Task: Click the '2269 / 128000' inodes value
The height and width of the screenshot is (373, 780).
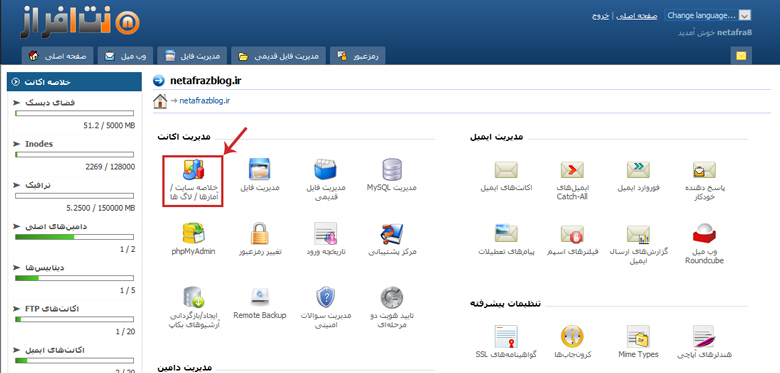Action: [x=110, y=167]
